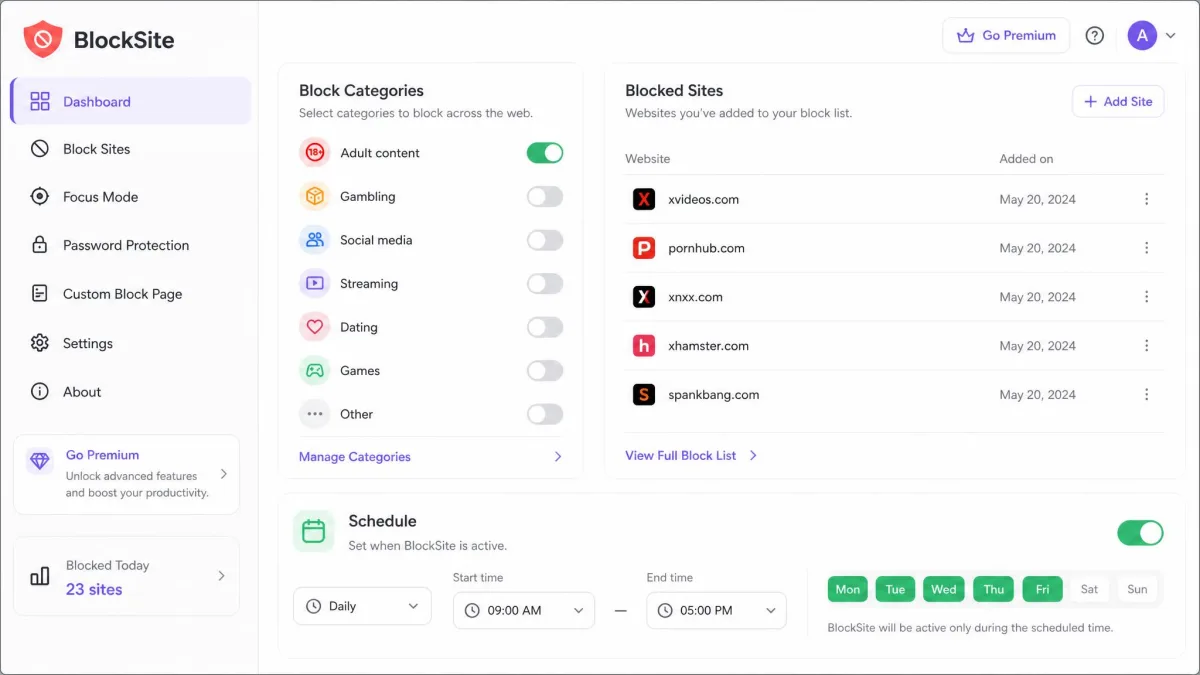Click the Gambling cube icon
The image size is (1200, 675).
point(315,196)
